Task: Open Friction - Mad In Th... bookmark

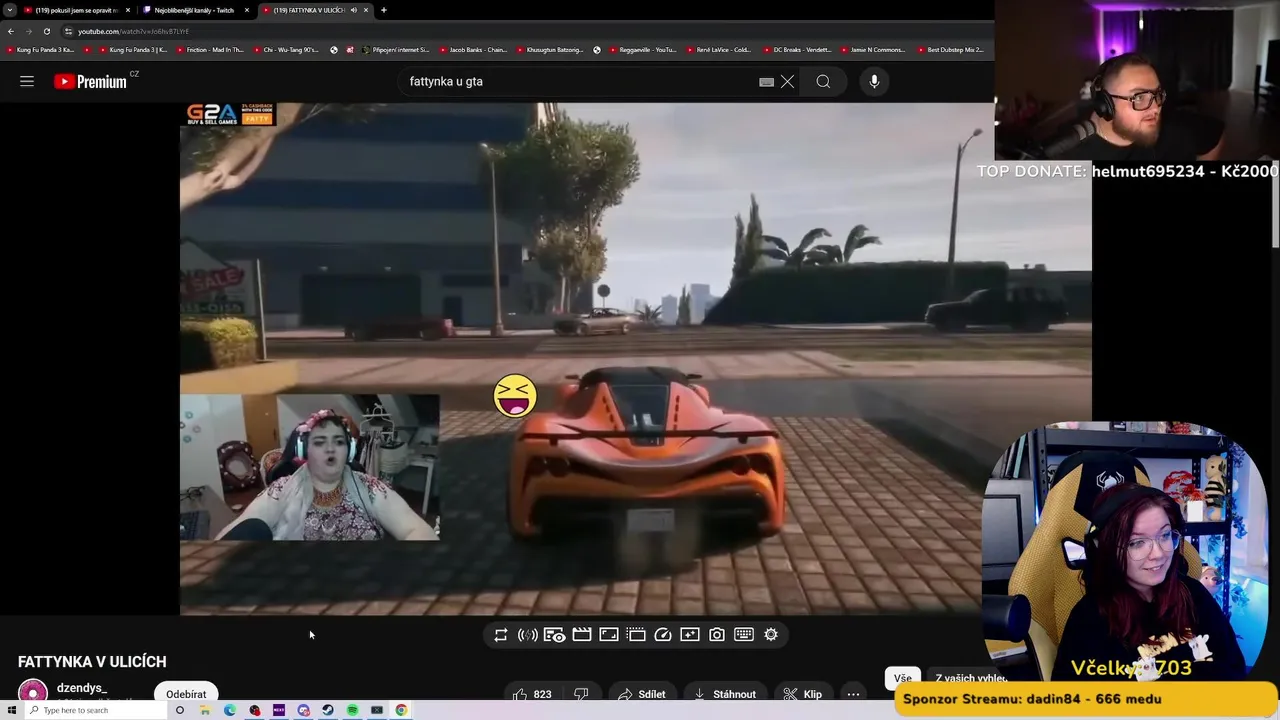Action: [x=212, y=50]
